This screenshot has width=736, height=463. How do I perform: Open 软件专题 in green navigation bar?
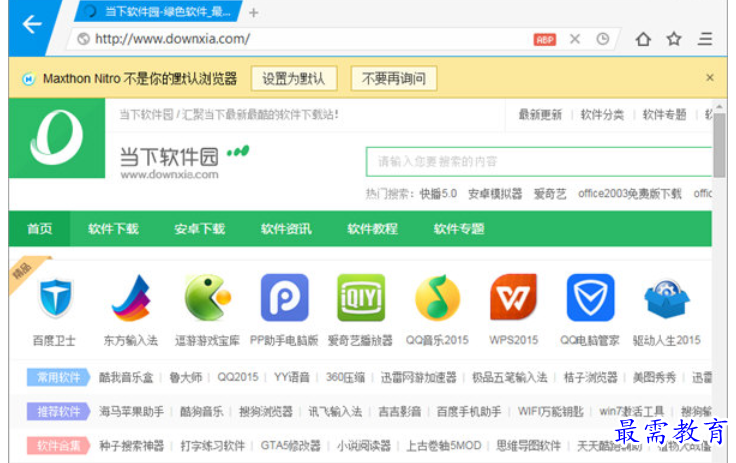pyautogui.click(x=459, y=229)
